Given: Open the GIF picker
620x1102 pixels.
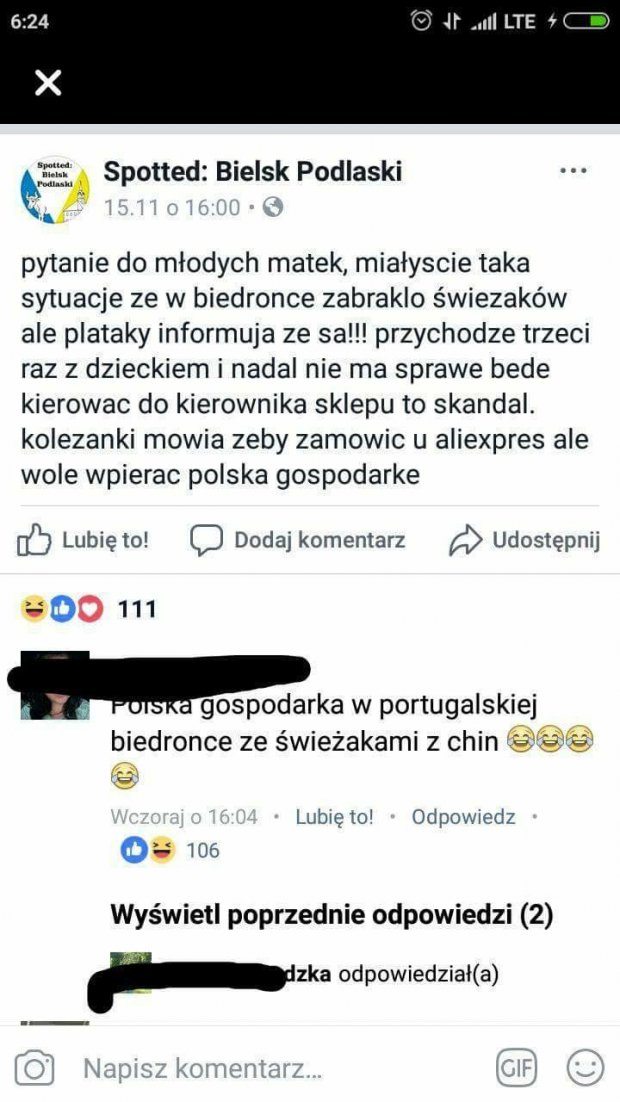Looking at the screenshot, I should 515,1069.
